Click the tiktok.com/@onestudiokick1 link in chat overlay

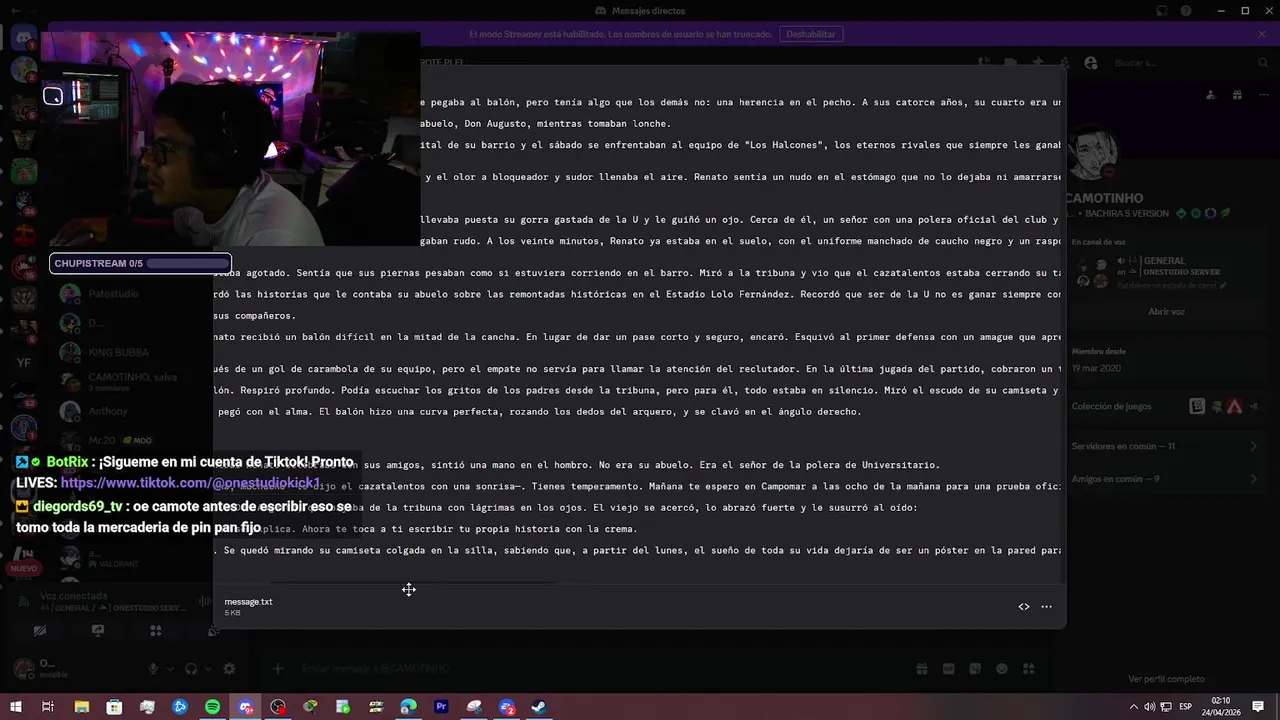190,483
